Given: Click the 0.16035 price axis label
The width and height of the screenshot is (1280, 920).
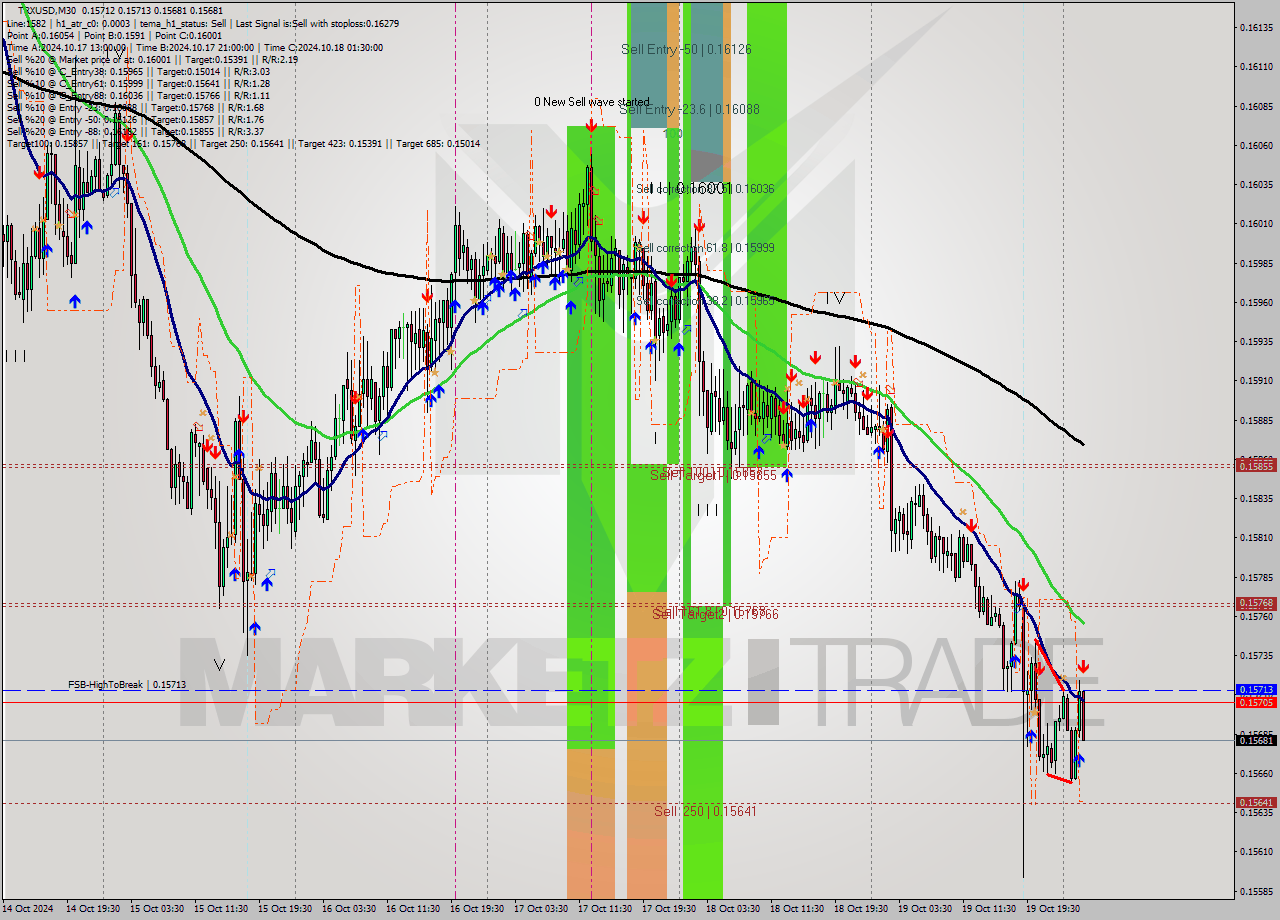Looking at the screenshot, I should pos(1256,184).
